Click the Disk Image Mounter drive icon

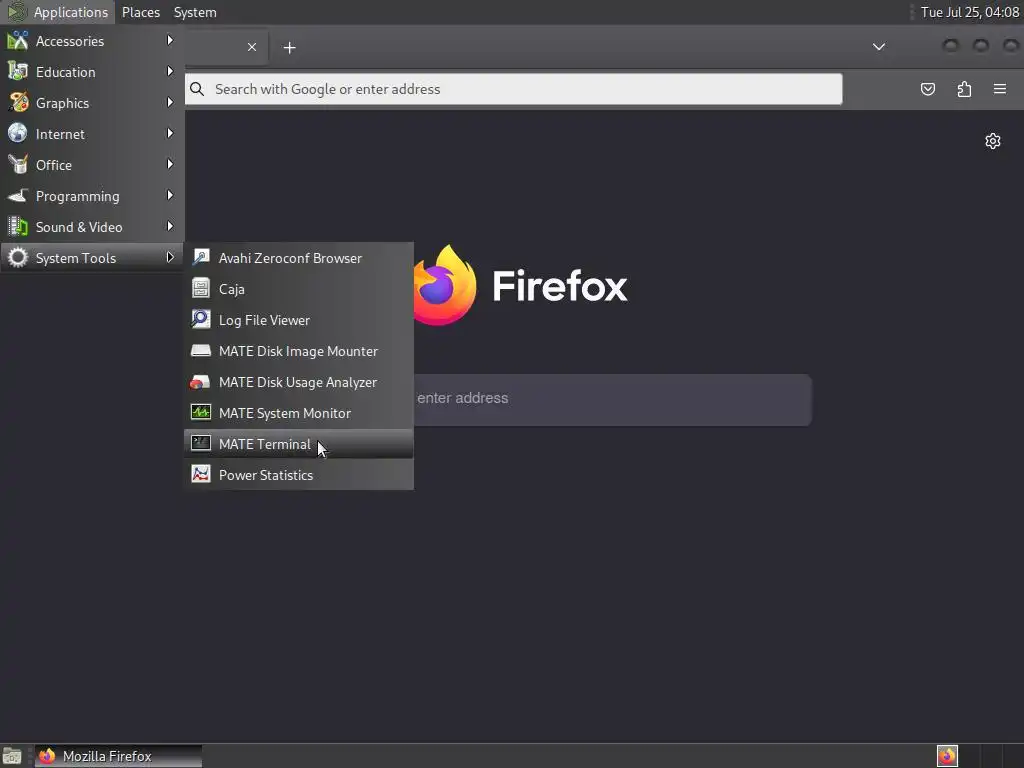coord(200,351)
